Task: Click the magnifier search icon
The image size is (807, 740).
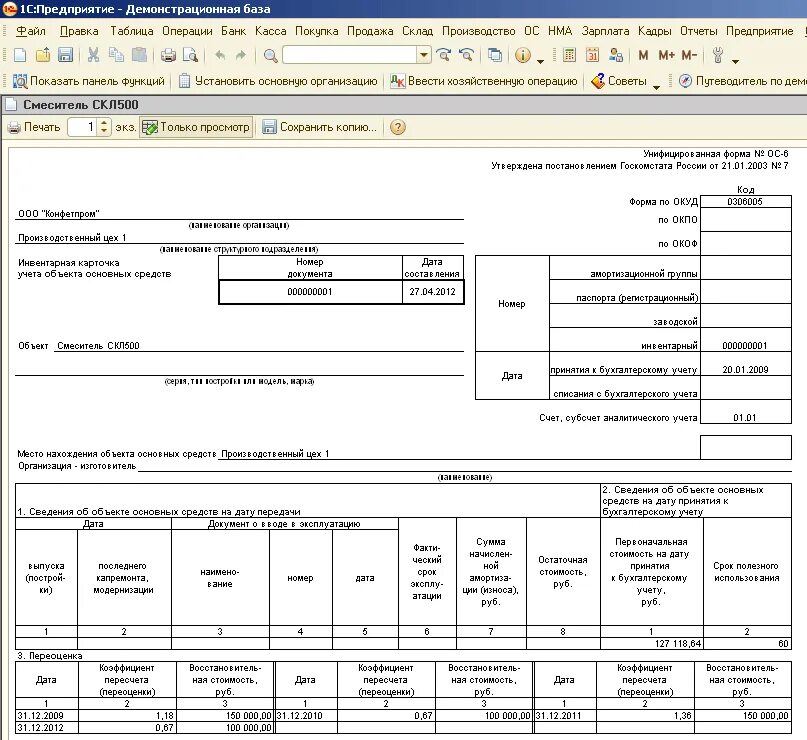Action: point(271,56)
